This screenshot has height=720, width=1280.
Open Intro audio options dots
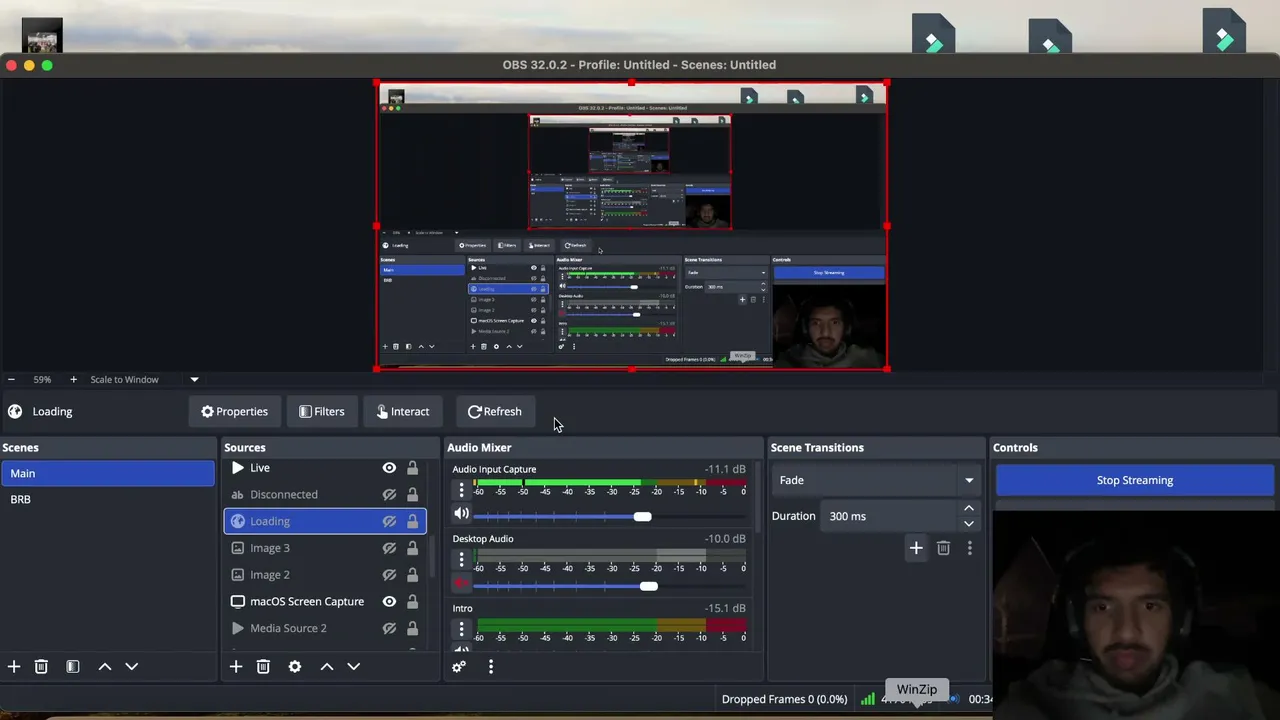[461, 630]
